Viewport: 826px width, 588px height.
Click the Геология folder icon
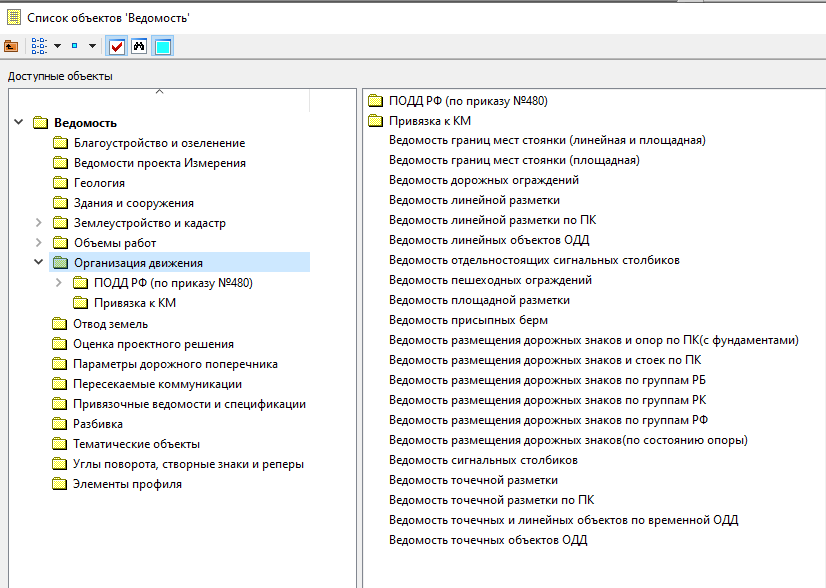click(x=60, y=183)
